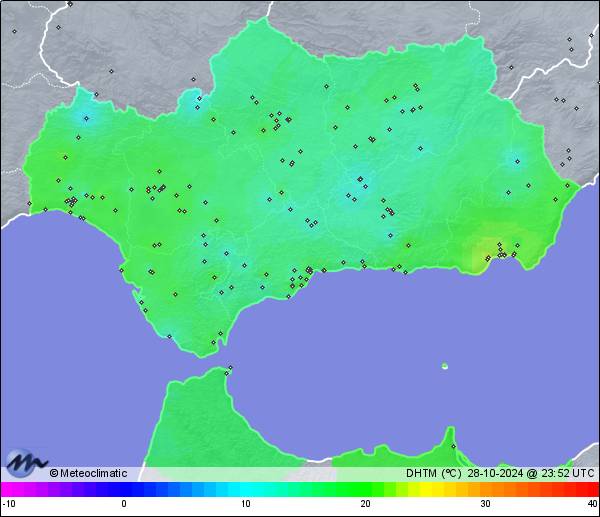Click the '-10' temperature scale label

click(x=9, y=504)
